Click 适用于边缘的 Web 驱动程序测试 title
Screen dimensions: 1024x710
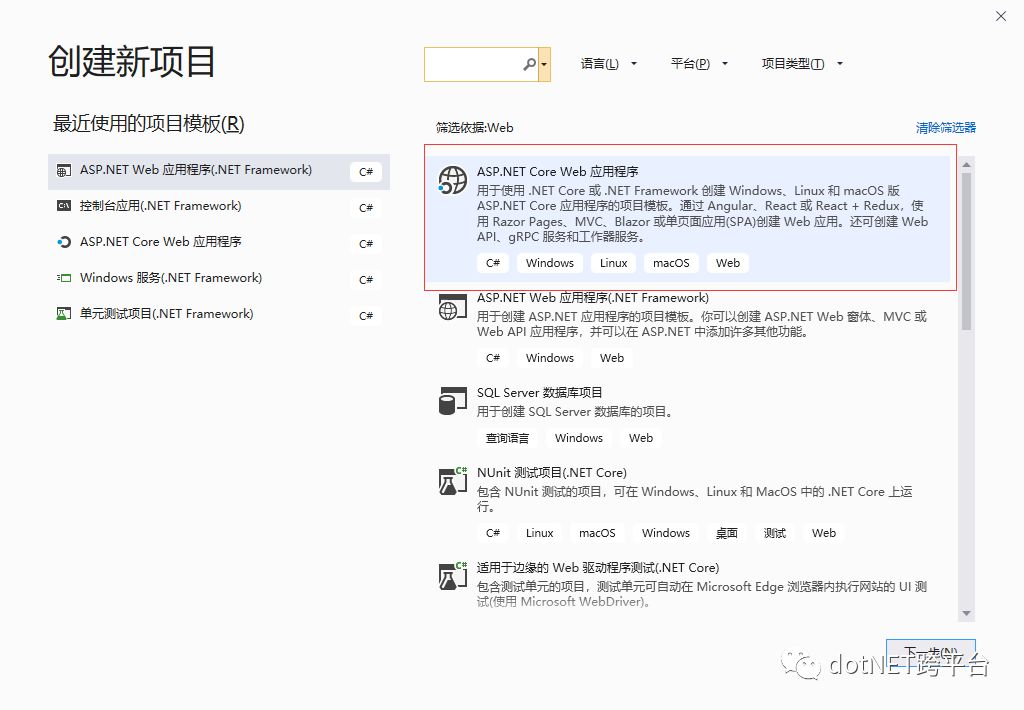pyautogui.click(x=598, y=568)
